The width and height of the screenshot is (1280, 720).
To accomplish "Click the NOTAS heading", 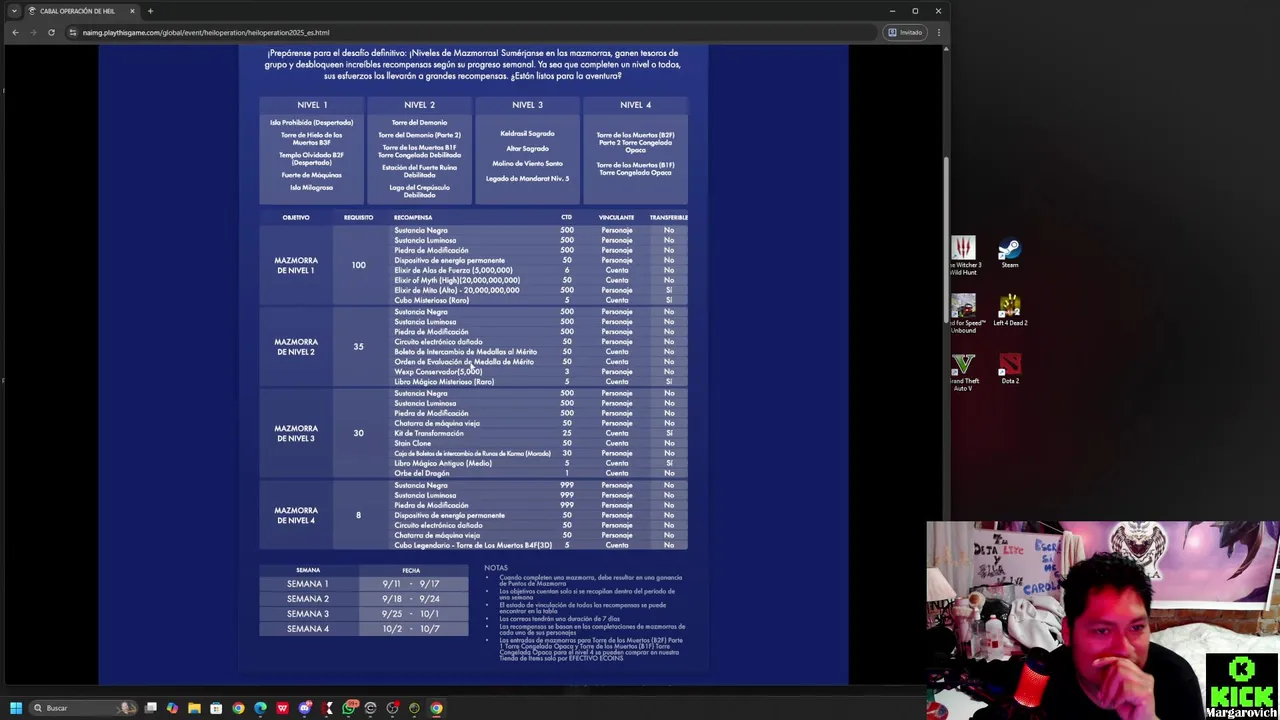I will click(x=496, y=568).
